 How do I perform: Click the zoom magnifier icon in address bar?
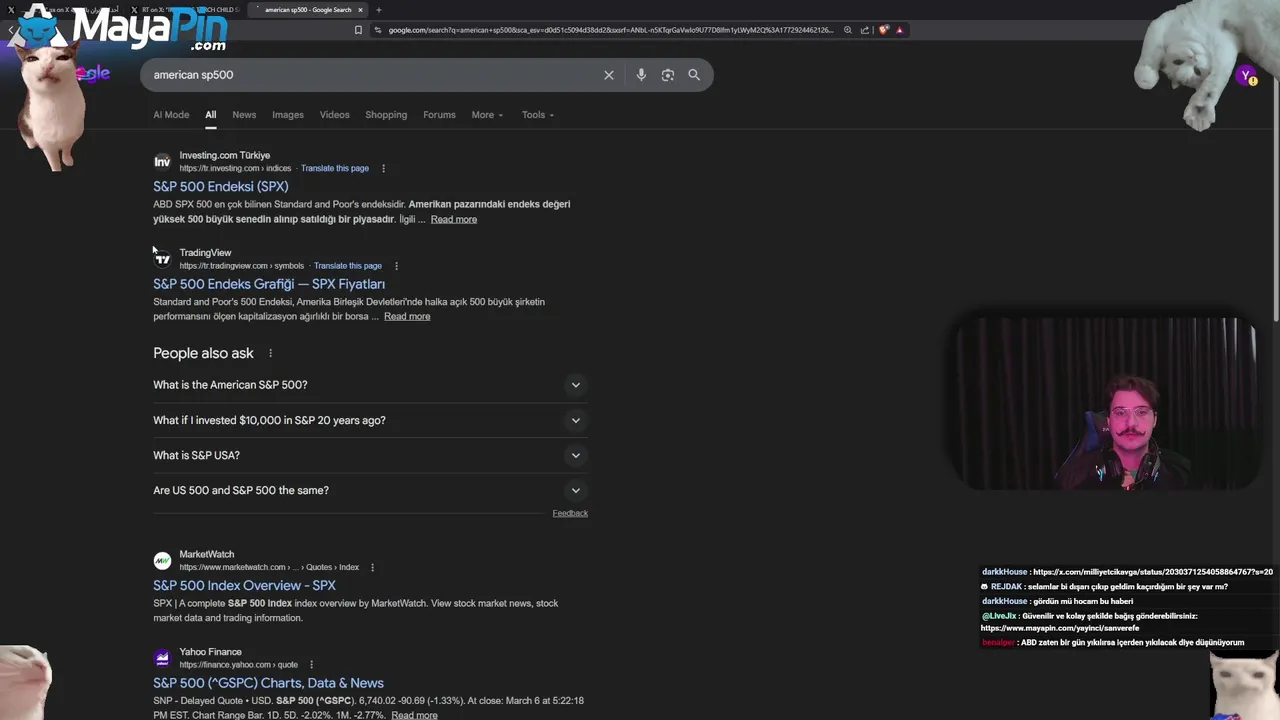tap(848, 30)
